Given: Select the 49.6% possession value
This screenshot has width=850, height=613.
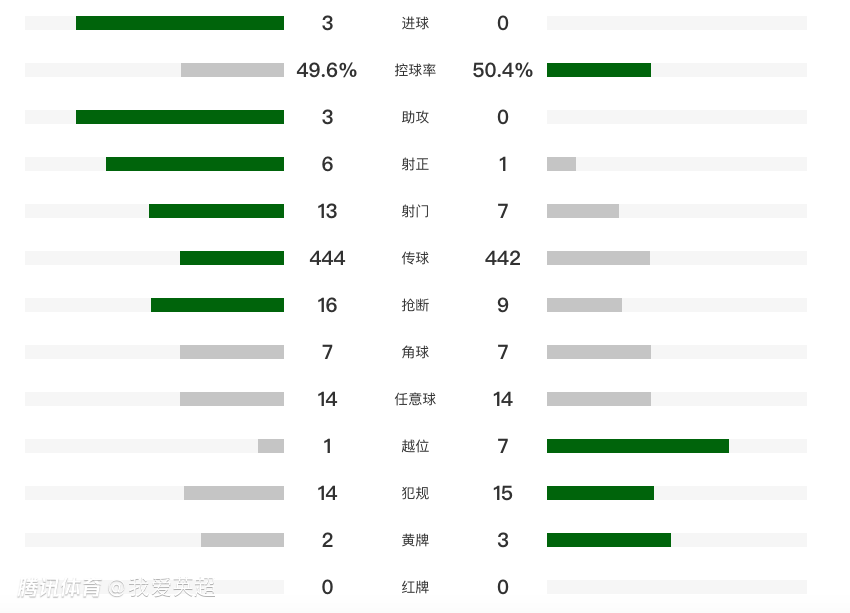Looking at the screenshot, I should coord(327,70).
